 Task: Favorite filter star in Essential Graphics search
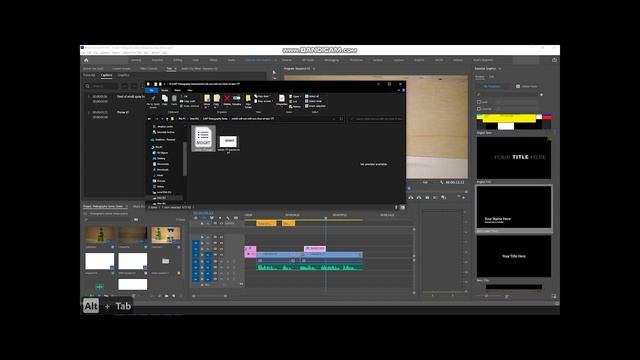point(541,95)
